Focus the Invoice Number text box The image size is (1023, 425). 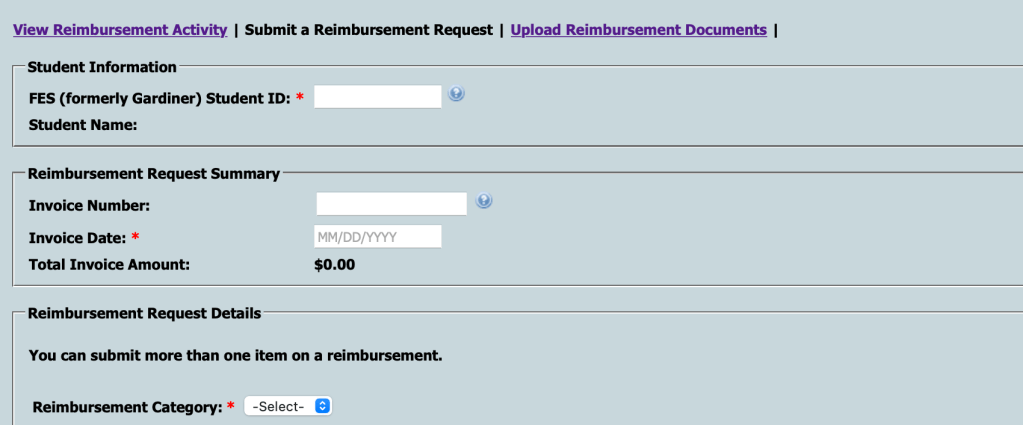pos(391,204)
